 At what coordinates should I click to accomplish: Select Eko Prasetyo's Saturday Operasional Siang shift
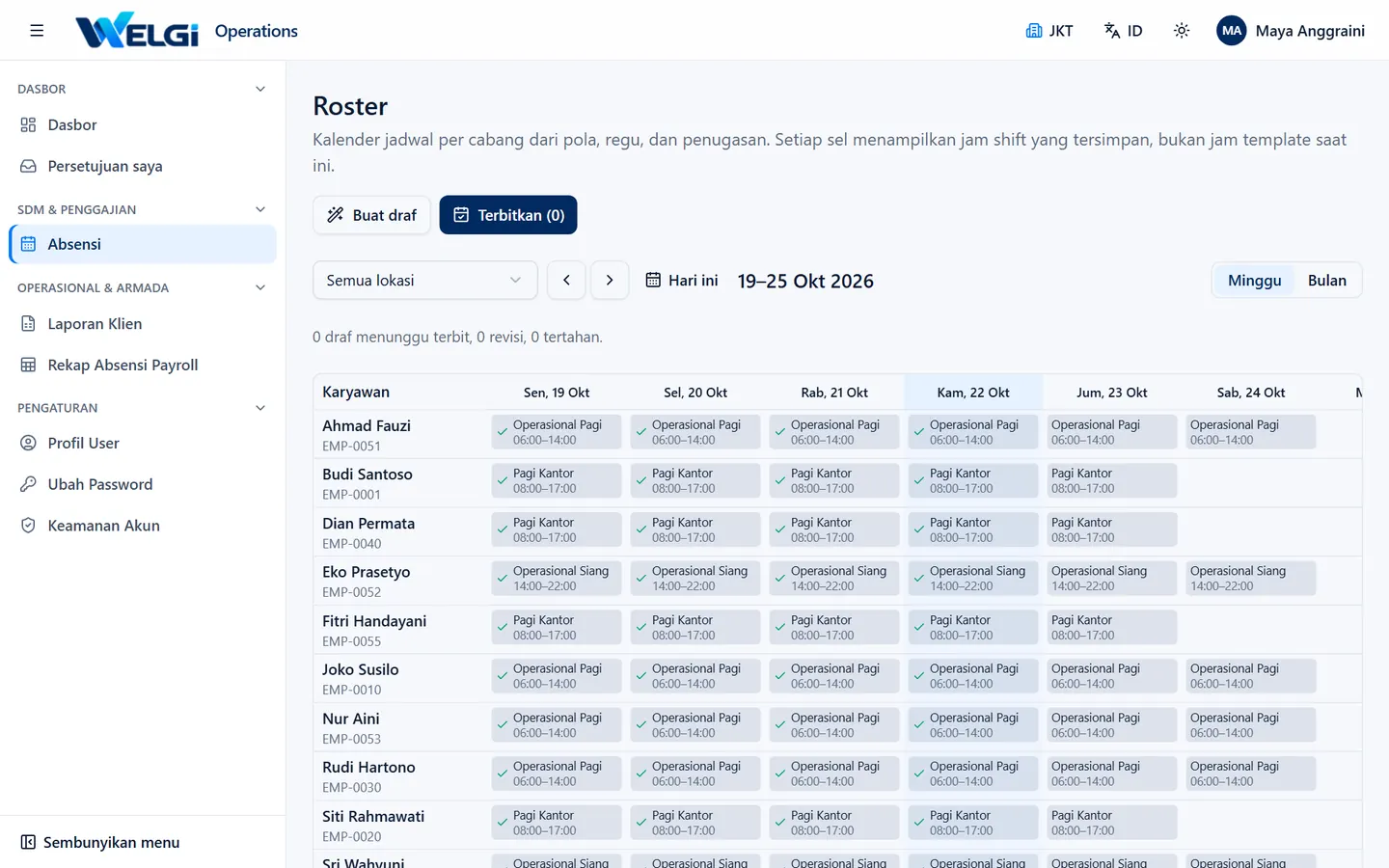(x=1251, y=579)
